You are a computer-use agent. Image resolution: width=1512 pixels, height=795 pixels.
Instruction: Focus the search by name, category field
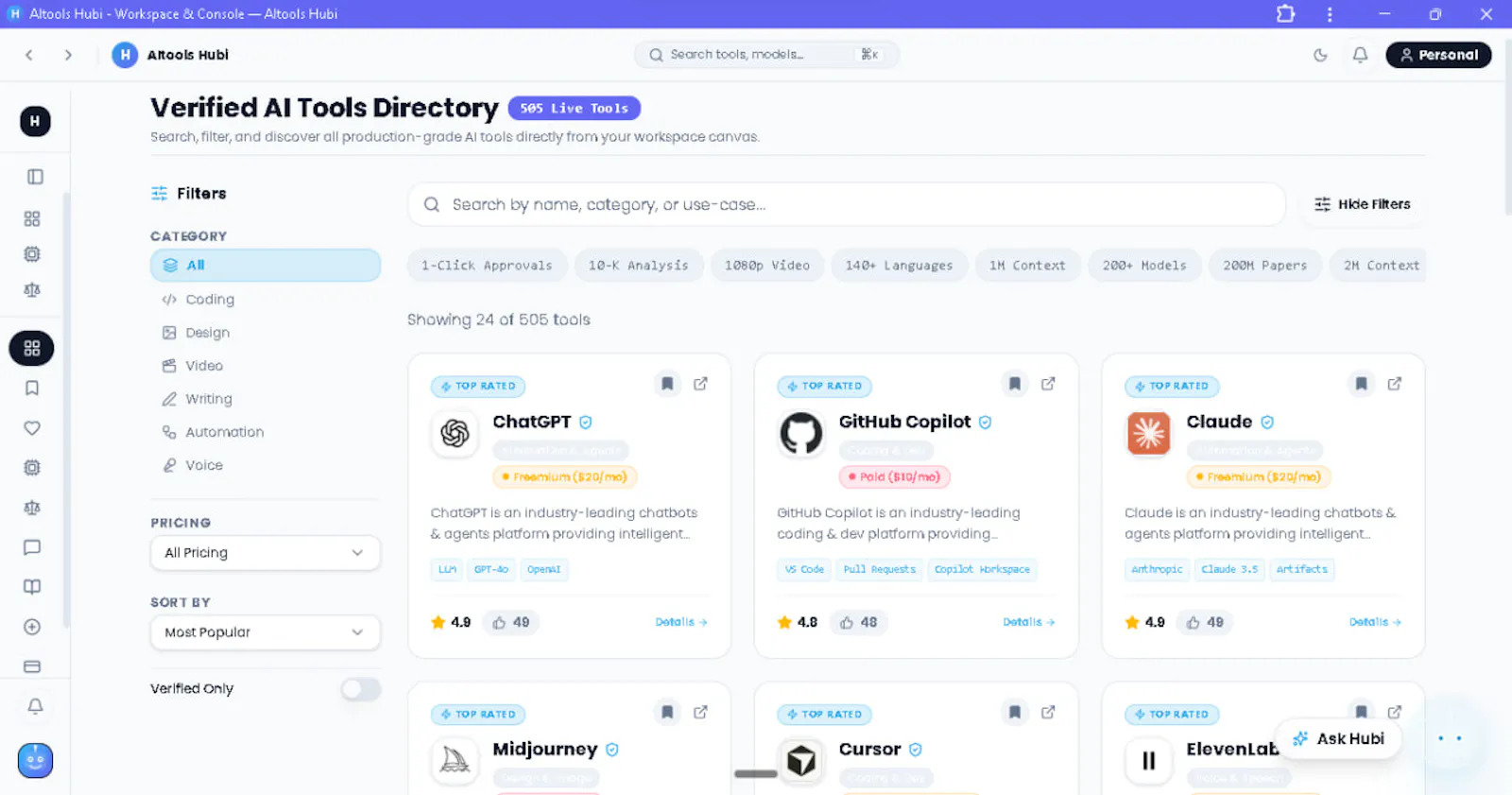point(847,204)
